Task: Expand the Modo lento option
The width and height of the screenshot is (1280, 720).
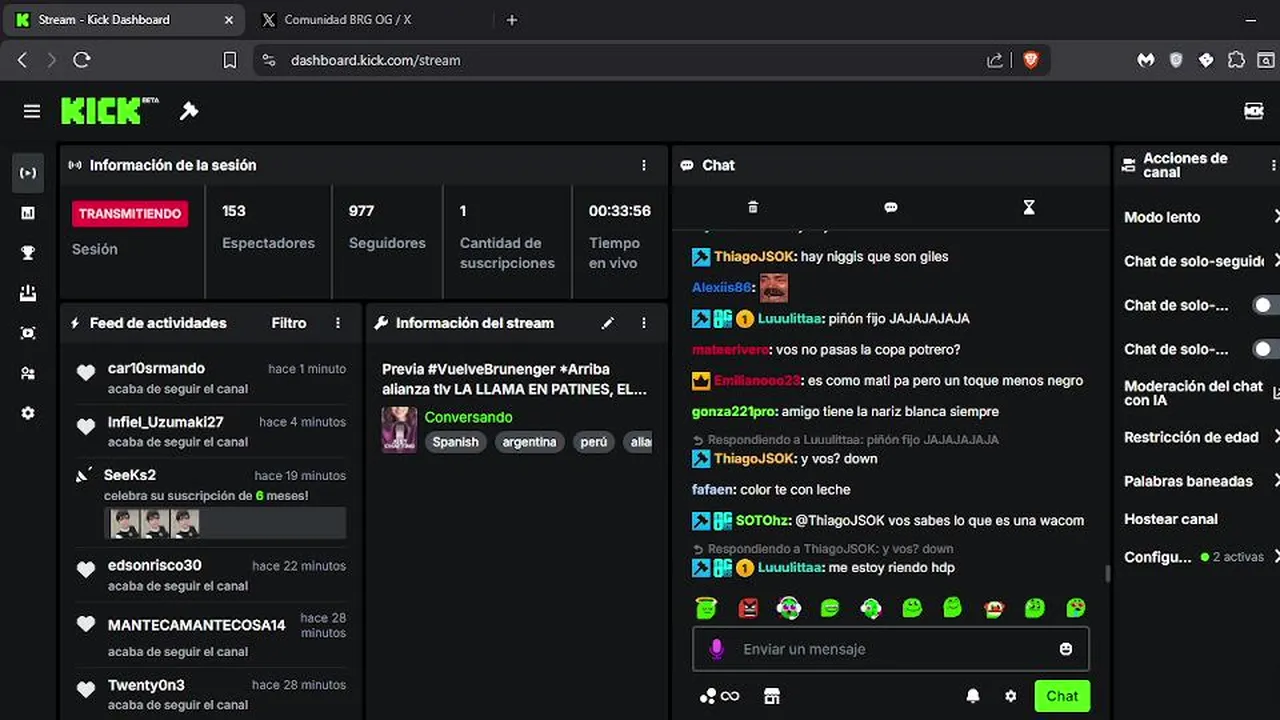Action: click(x=1276, y=217)
